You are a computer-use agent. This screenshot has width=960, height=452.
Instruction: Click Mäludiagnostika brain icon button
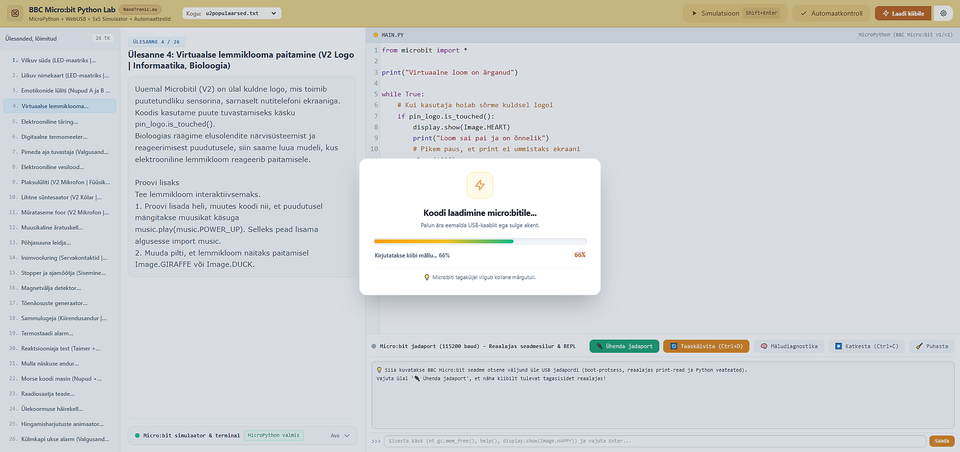[x=789, y=346]
